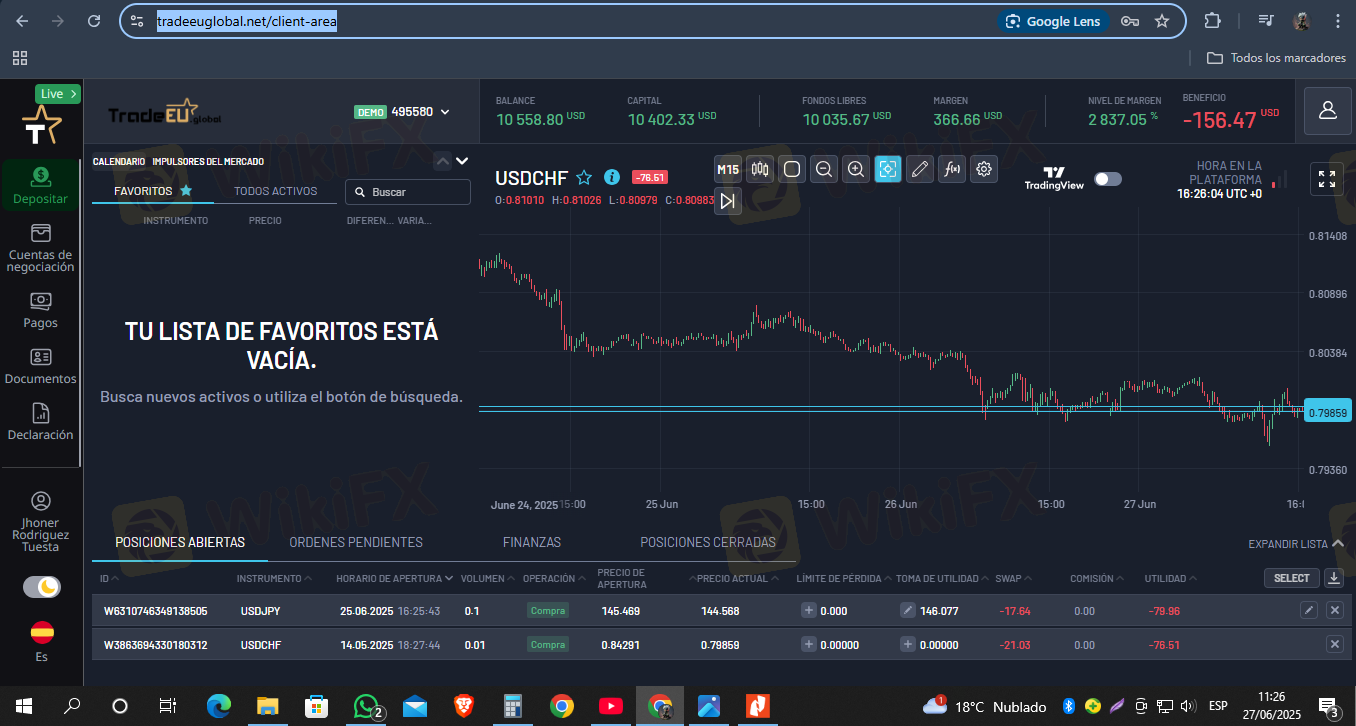Screen dimensions: 1356x726
Task: Change candlestick chart type icon
Action: click(760, 169)
